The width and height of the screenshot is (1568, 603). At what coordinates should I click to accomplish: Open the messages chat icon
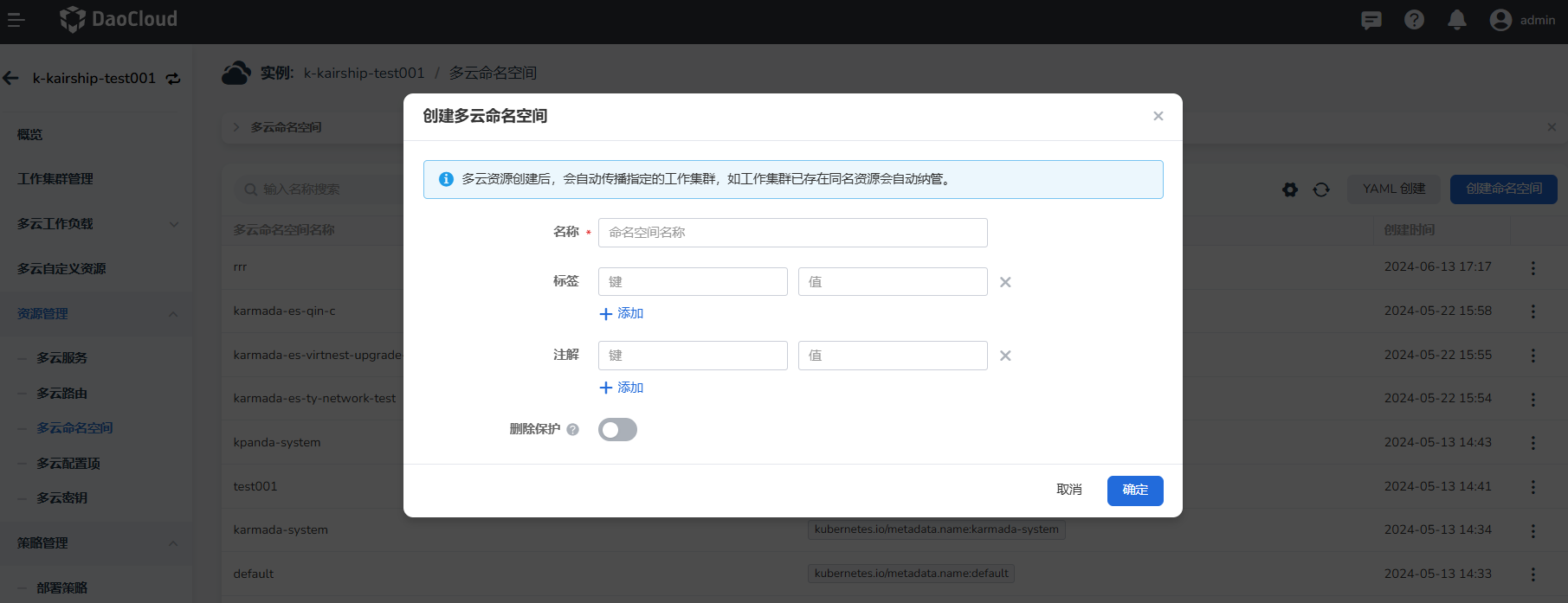(x=1371, y=20)
